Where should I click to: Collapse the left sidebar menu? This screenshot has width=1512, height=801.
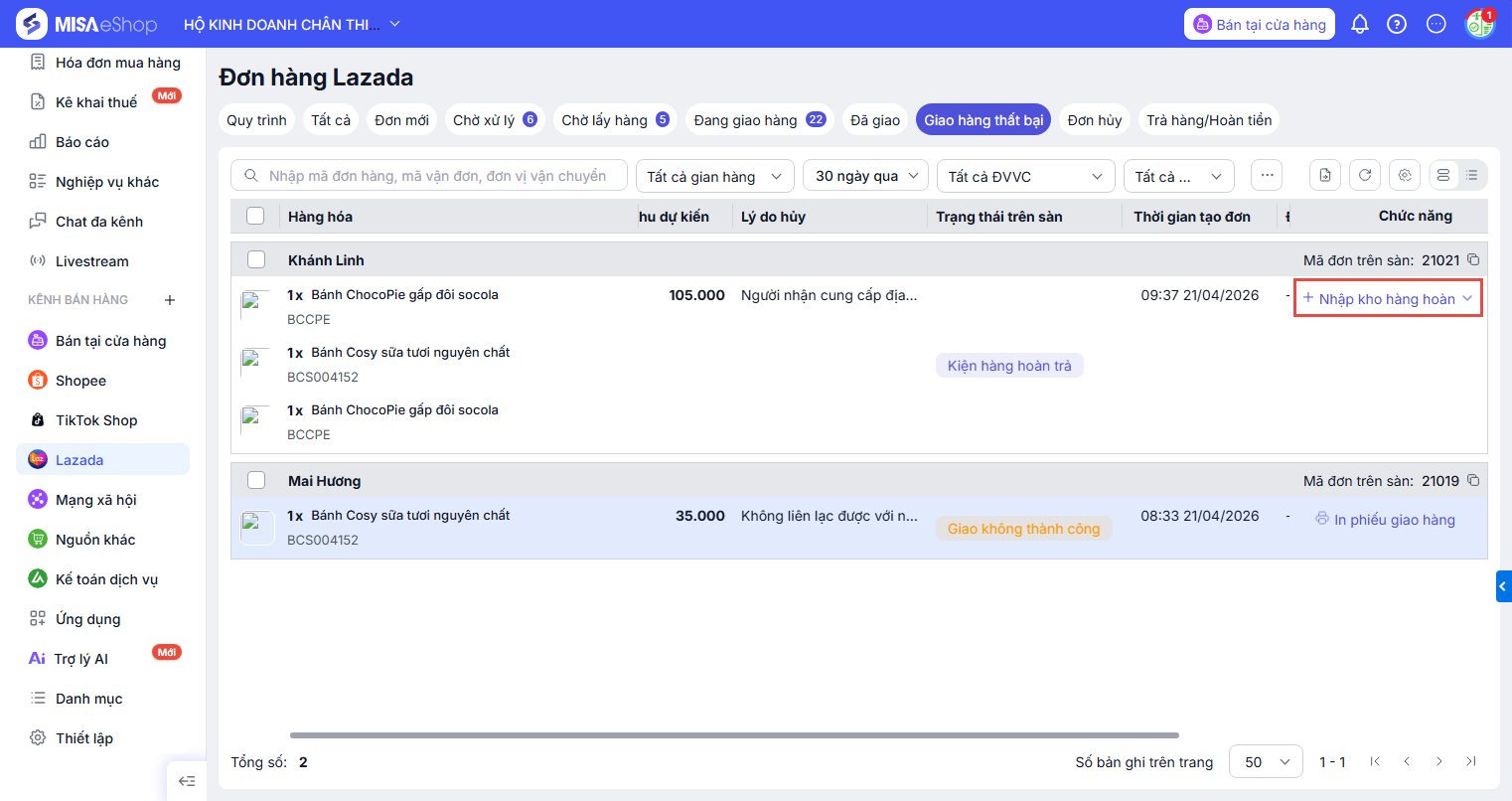click(187, 781)
